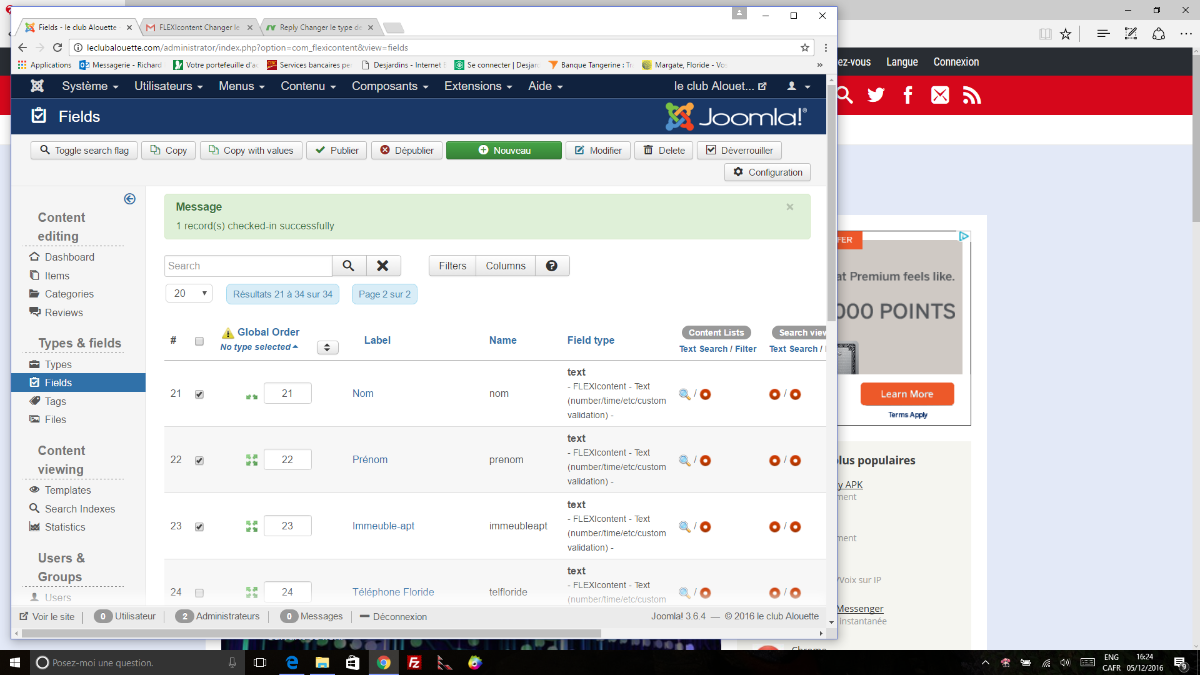
Task: Open the Configuration button
Action: click(767, 172)
